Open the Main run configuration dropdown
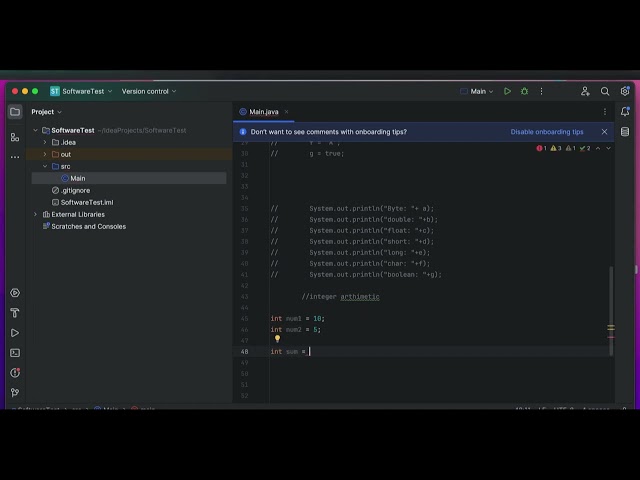 [x=477, y=91]
